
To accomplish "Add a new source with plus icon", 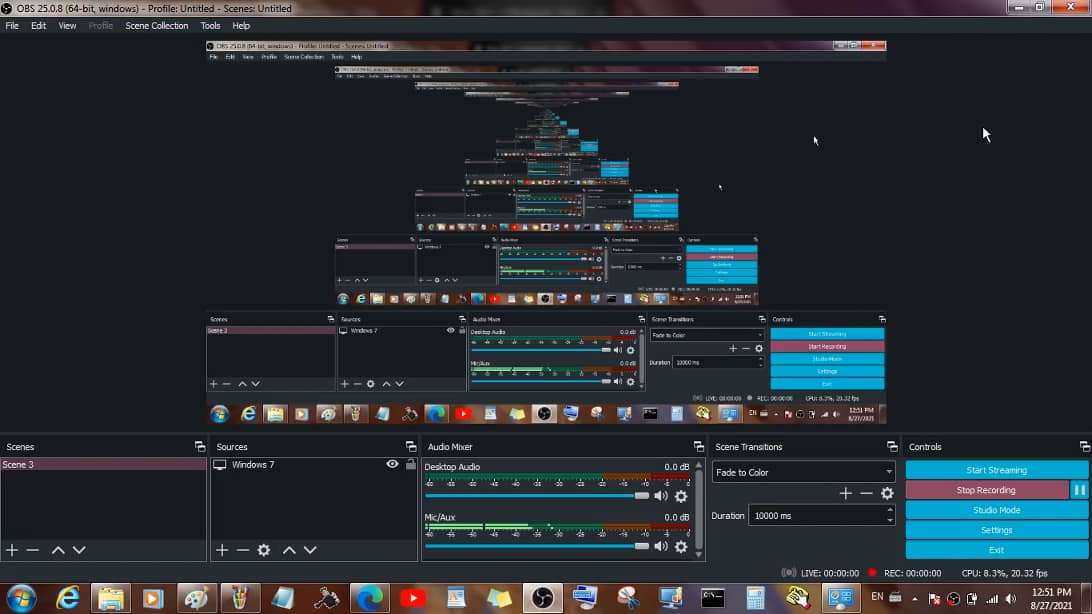I will click(222, 550).
